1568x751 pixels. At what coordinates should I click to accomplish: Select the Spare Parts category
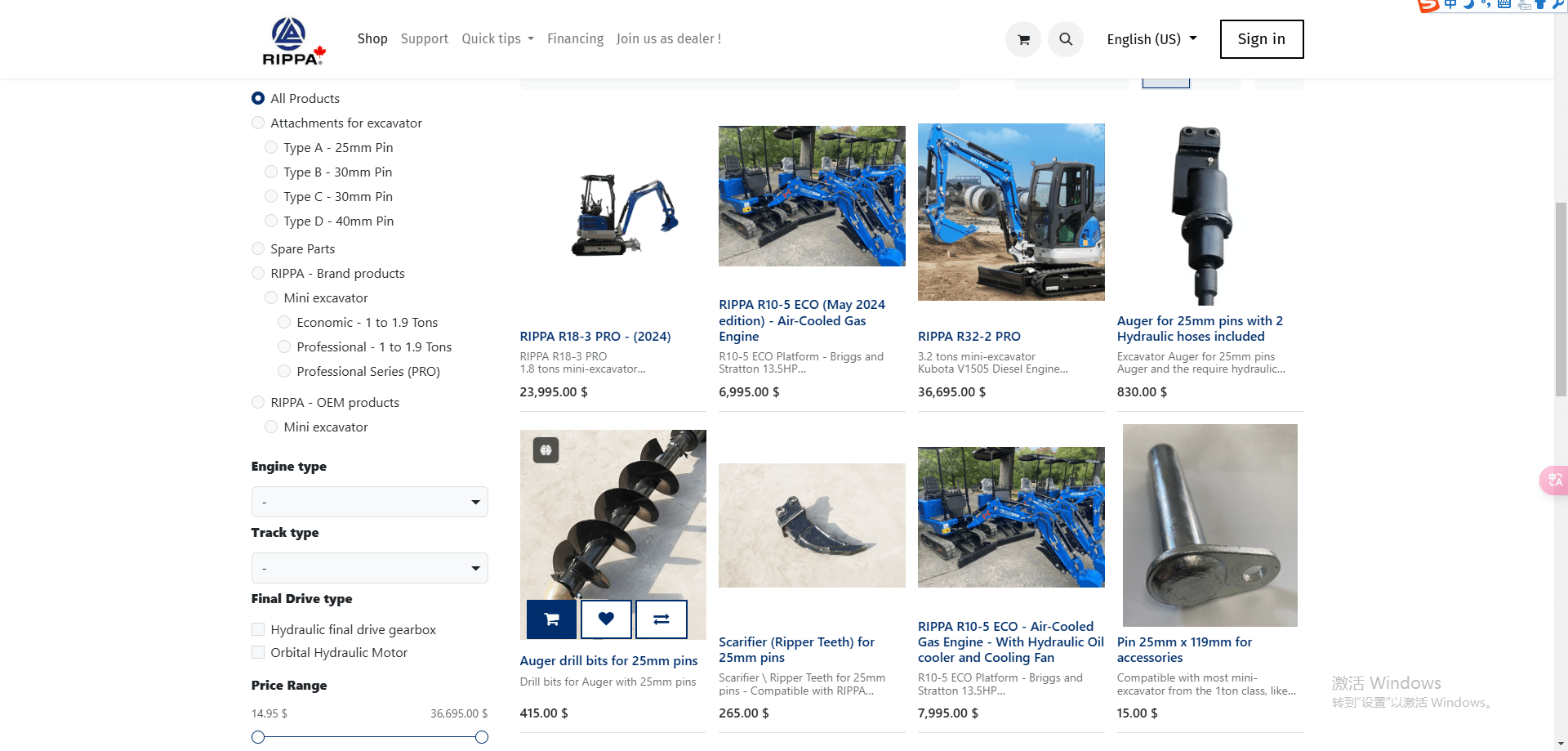258,249
